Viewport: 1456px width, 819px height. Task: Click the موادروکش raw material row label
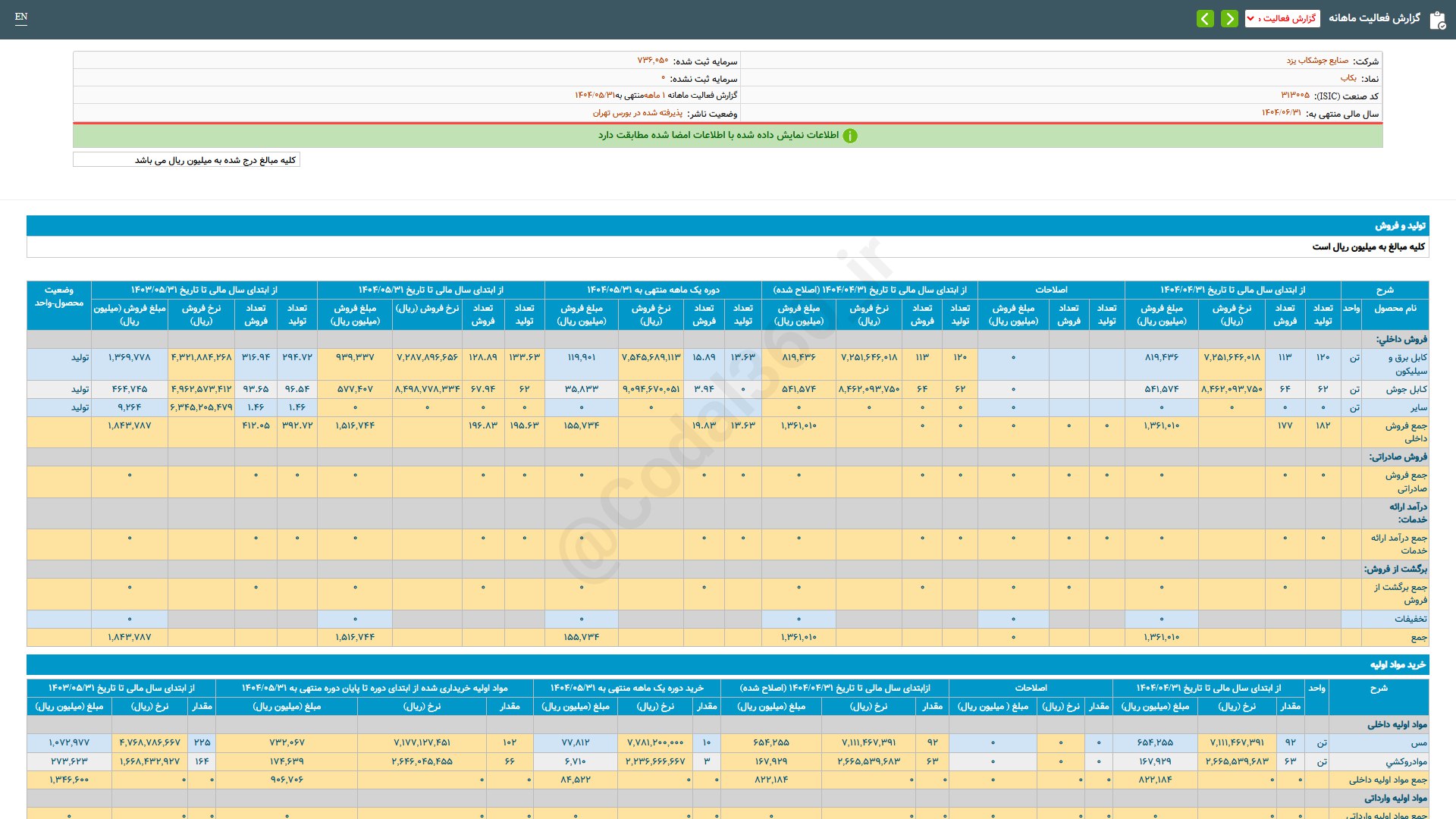pos(1406,761)
